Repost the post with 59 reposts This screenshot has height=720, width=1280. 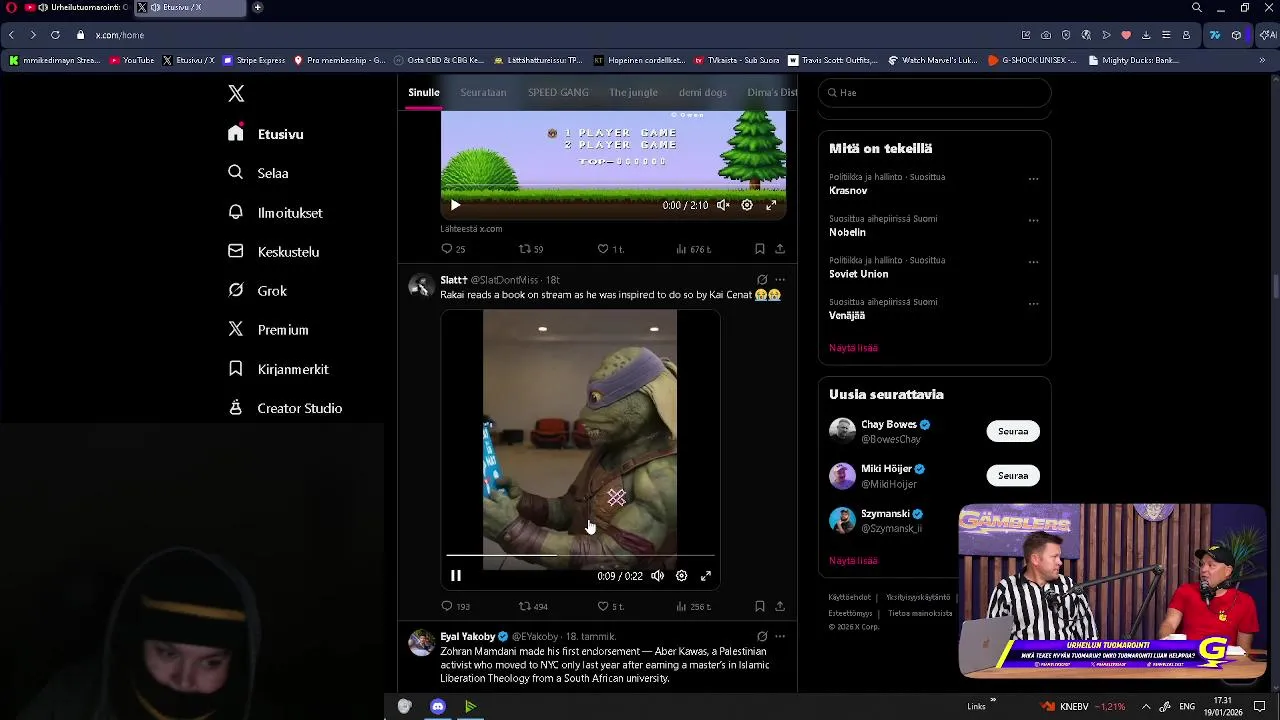click(531, 249)
